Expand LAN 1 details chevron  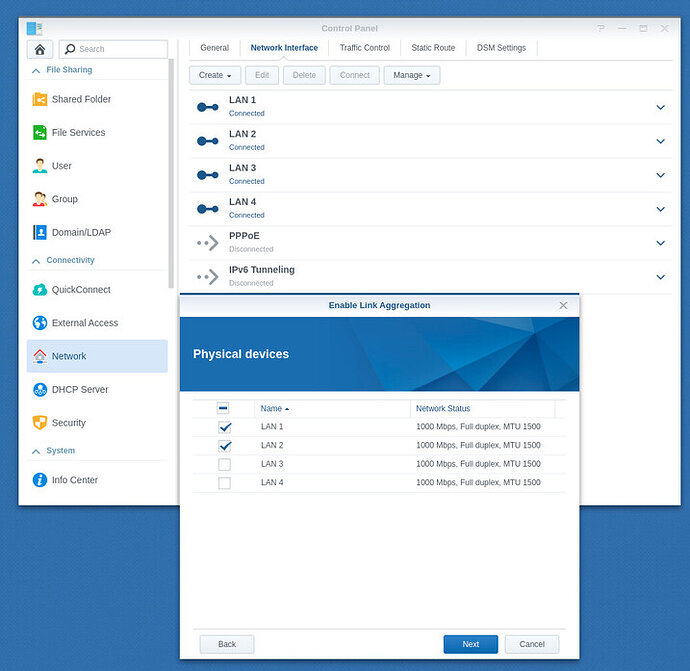click(660, 107)
